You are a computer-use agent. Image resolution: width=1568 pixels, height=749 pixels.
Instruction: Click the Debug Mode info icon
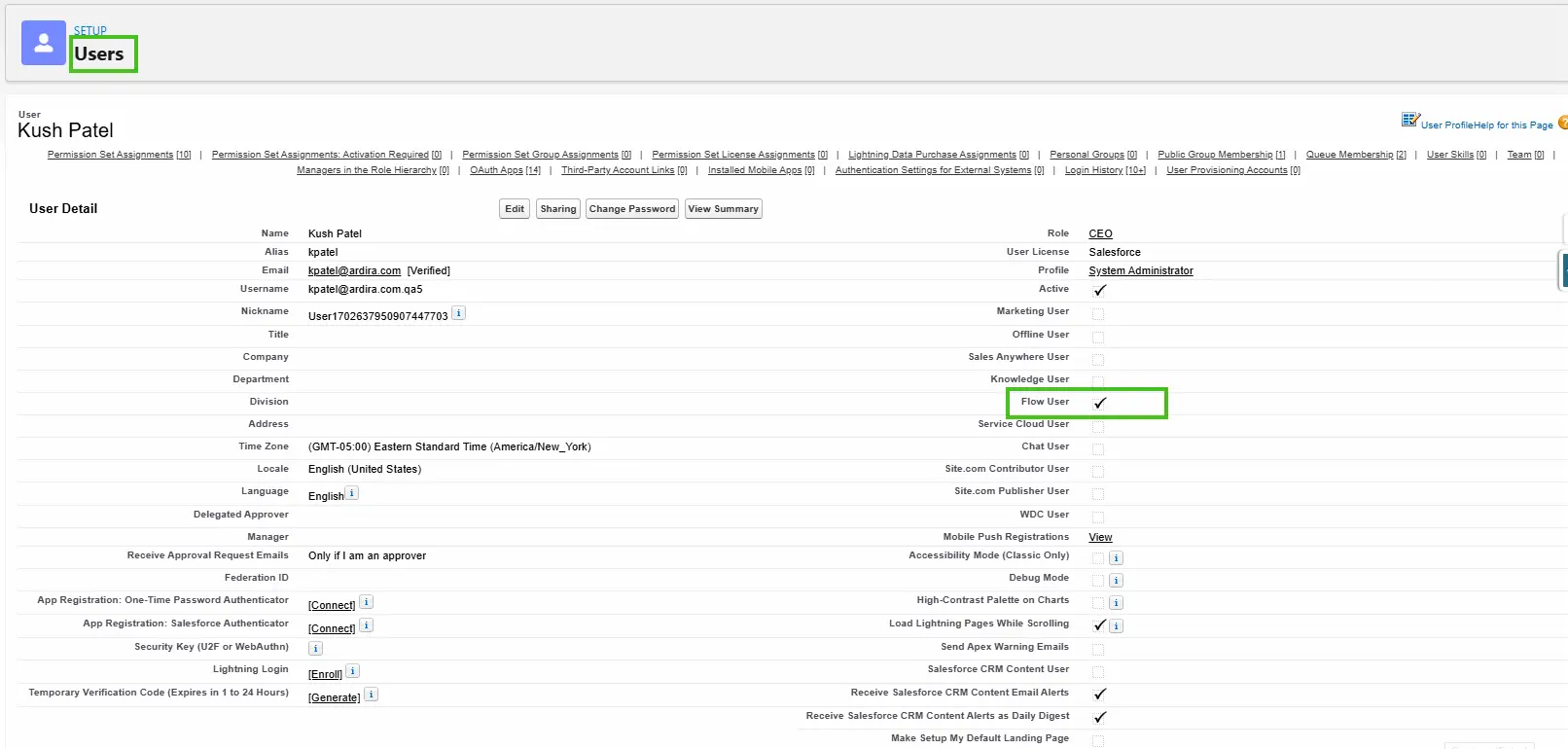[1117, 581]
